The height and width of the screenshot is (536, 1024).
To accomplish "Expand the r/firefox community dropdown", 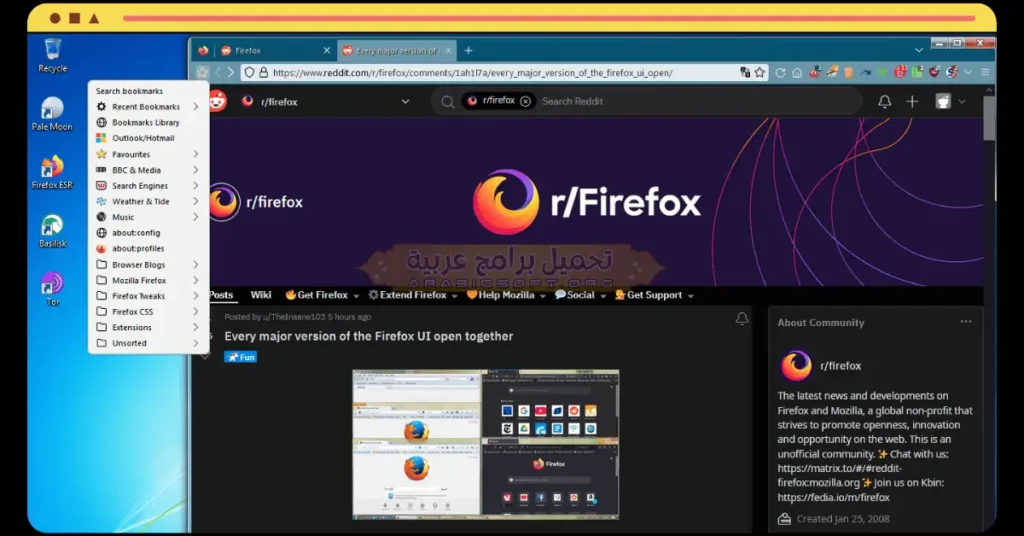I will pos(405,101).
